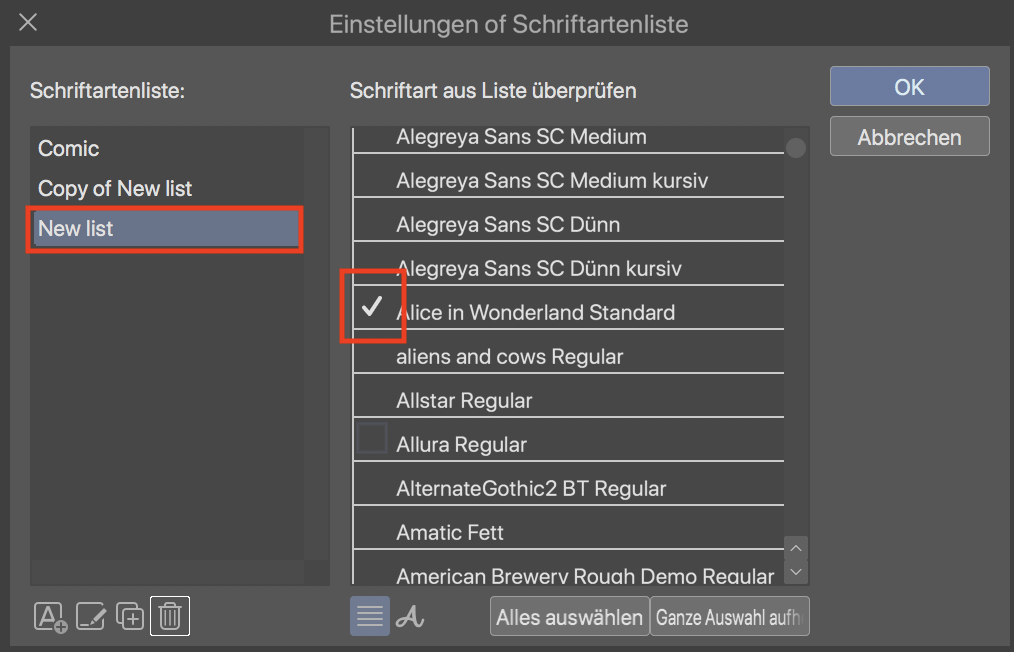Switch to text list view icon
This screenshot has width=1014, height=652.
370,616
